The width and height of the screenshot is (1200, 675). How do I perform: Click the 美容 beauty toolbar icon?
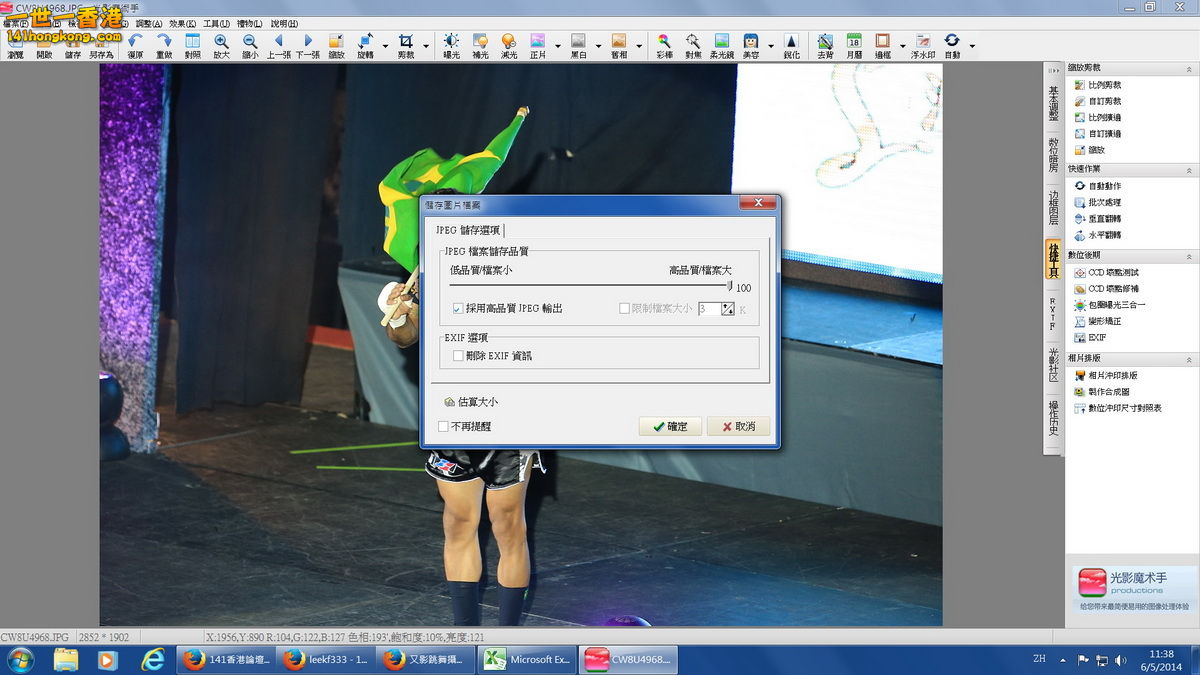coord(750,45)
